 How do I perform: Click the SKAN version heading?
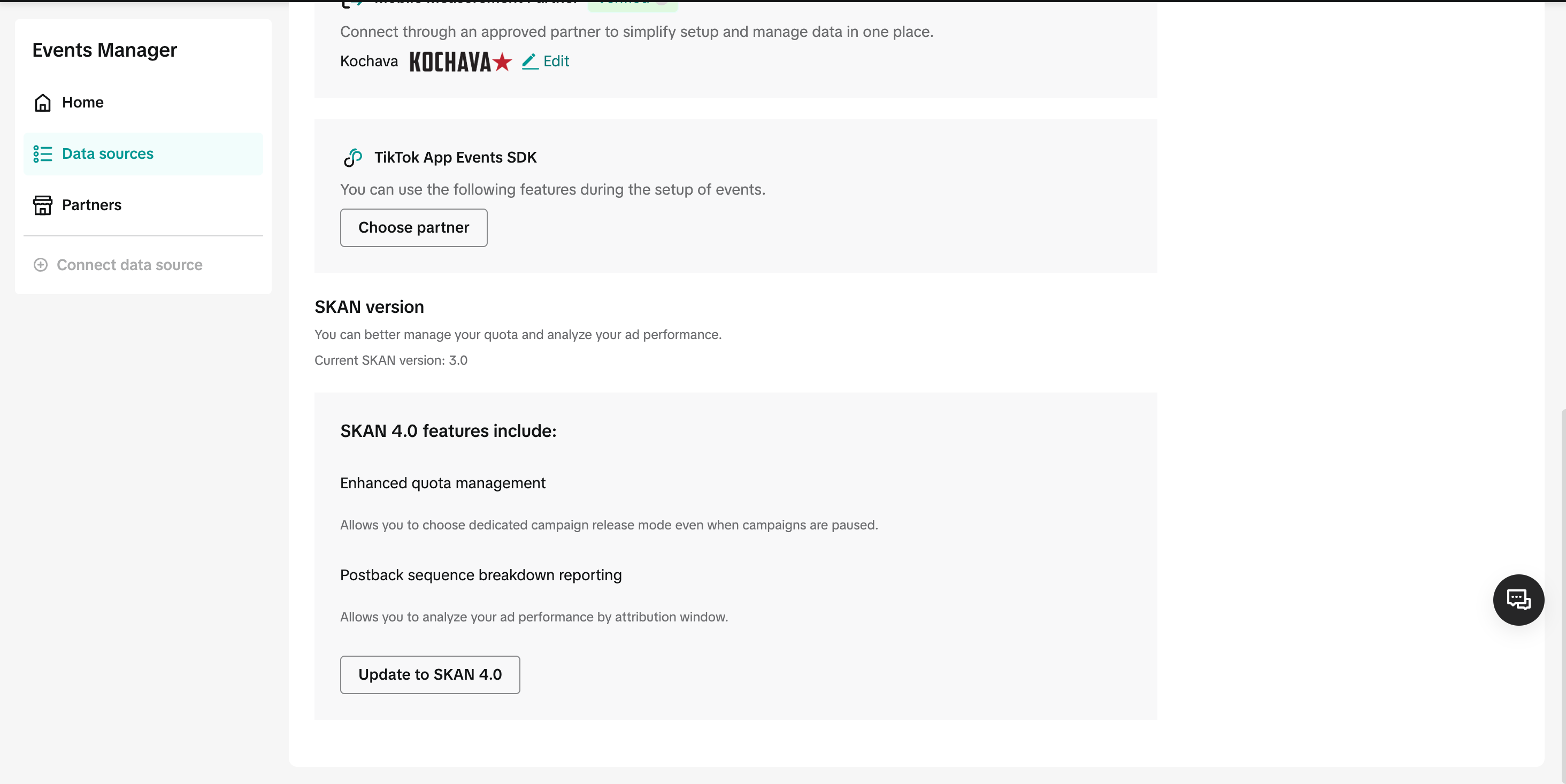point(369,307)
